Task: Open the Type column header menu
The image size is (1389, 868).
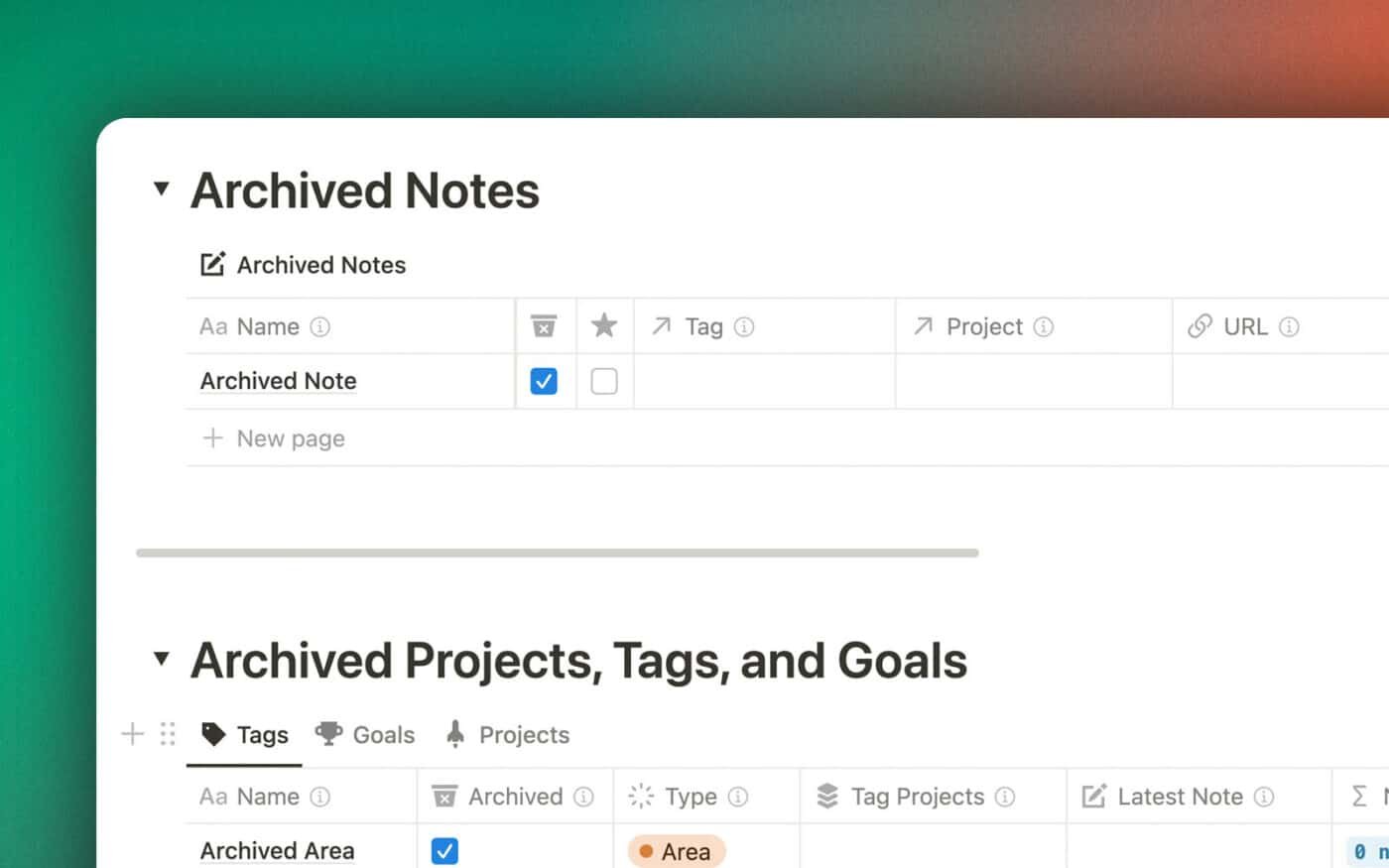Action: coord(691,797)
